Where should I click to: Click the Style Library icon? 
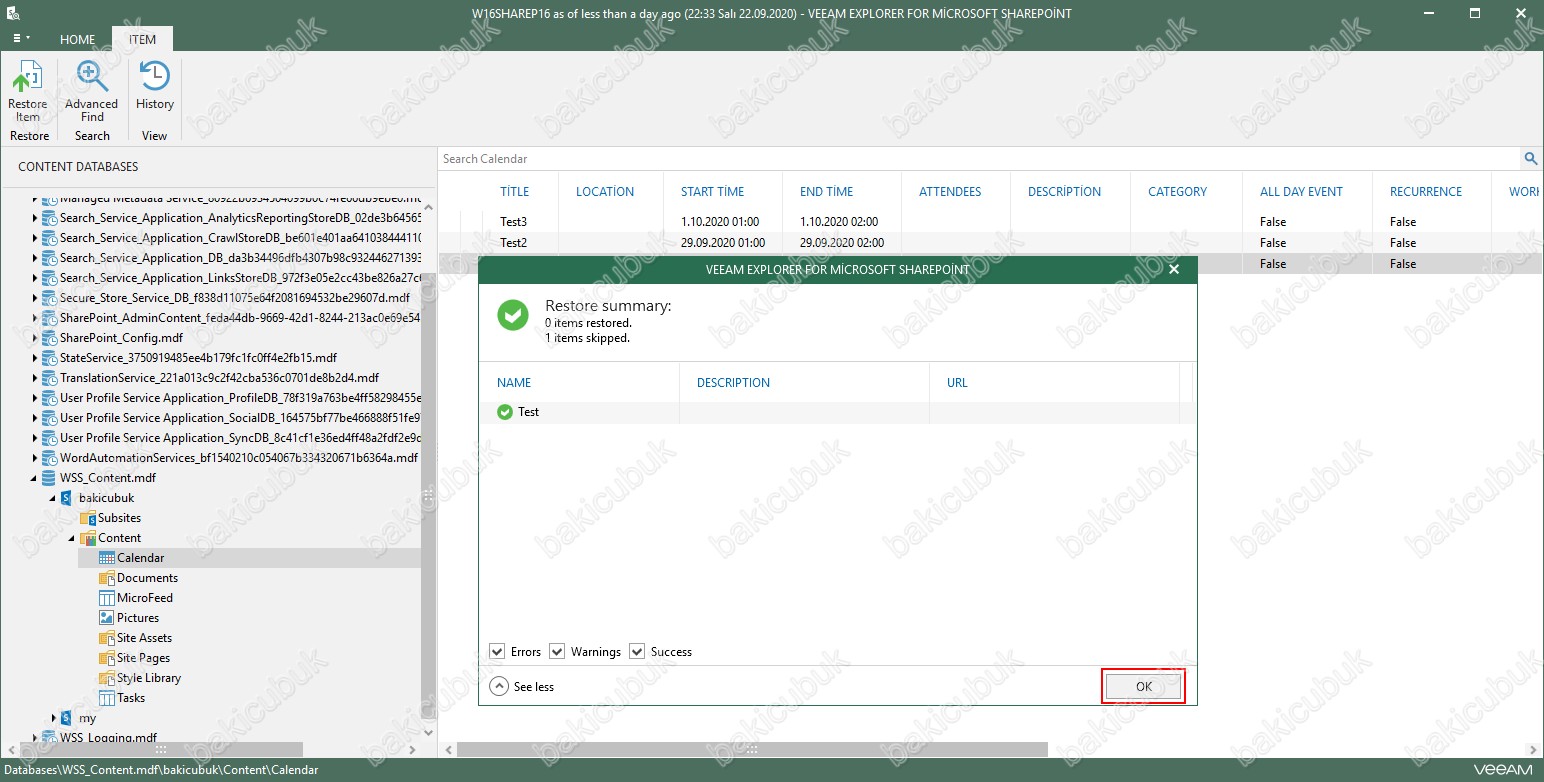(x=107, y=678)
